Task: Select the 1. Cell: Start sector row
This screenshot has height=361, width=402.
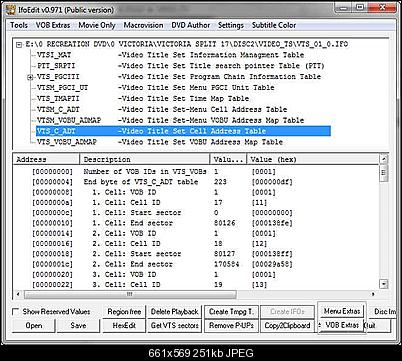Action: 196,213
